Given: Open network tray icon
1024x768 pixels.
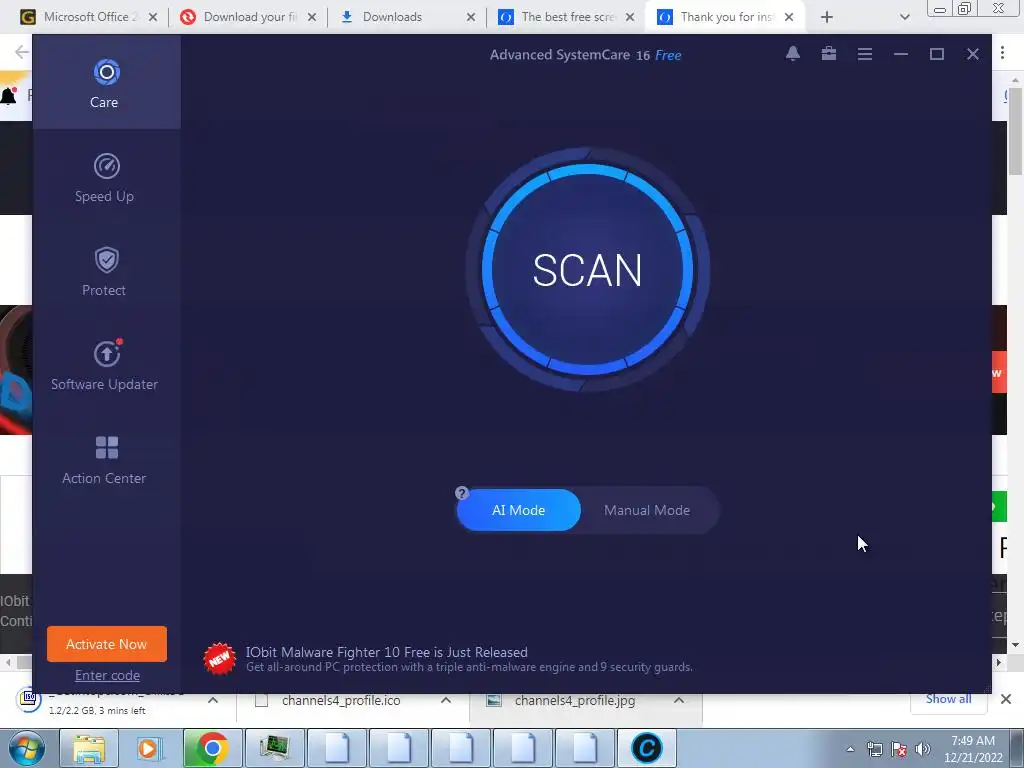Looking at the screenshot, I should (874, 749).
